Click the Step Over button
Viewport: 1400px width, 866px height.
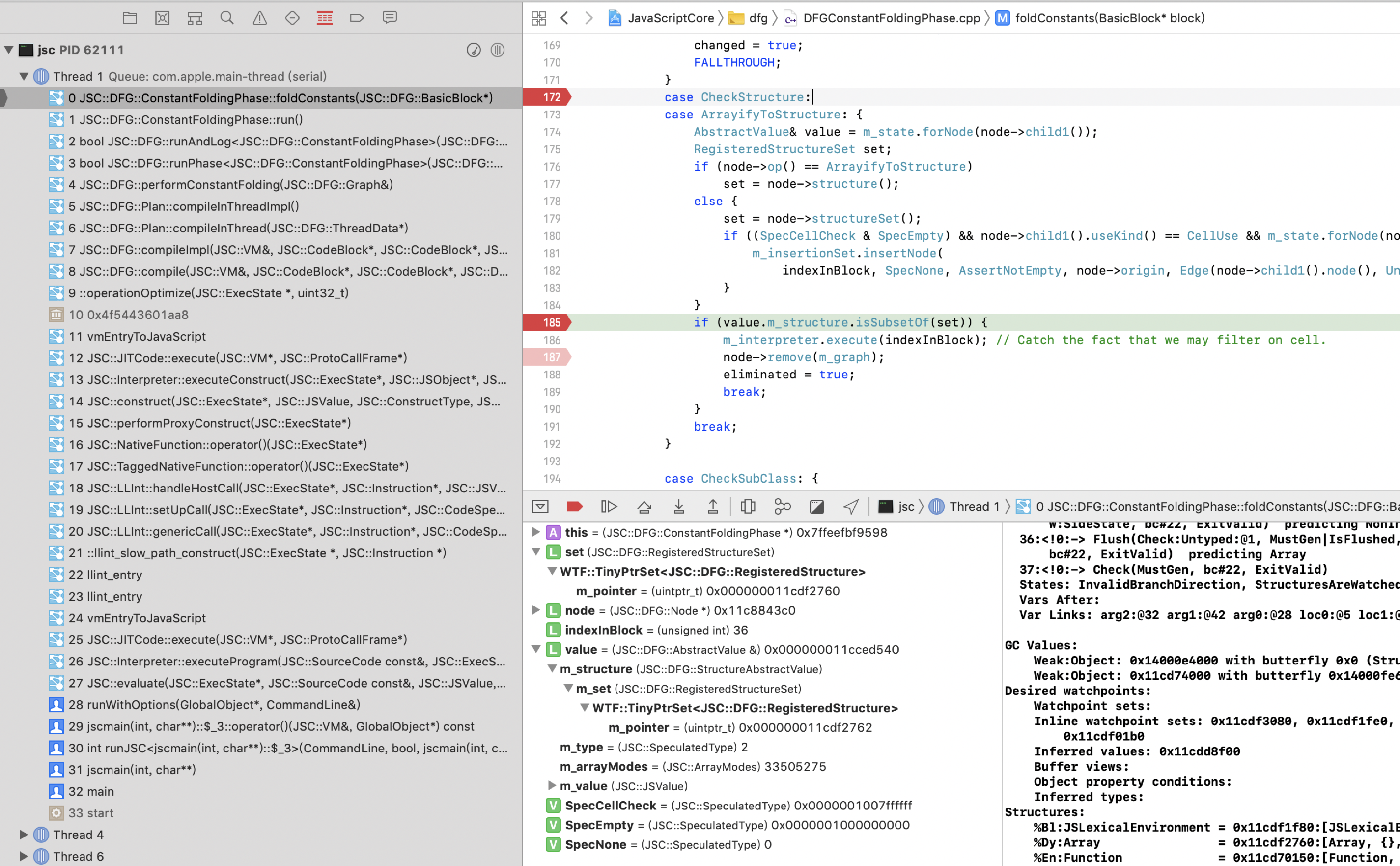[x=644, y=506]
